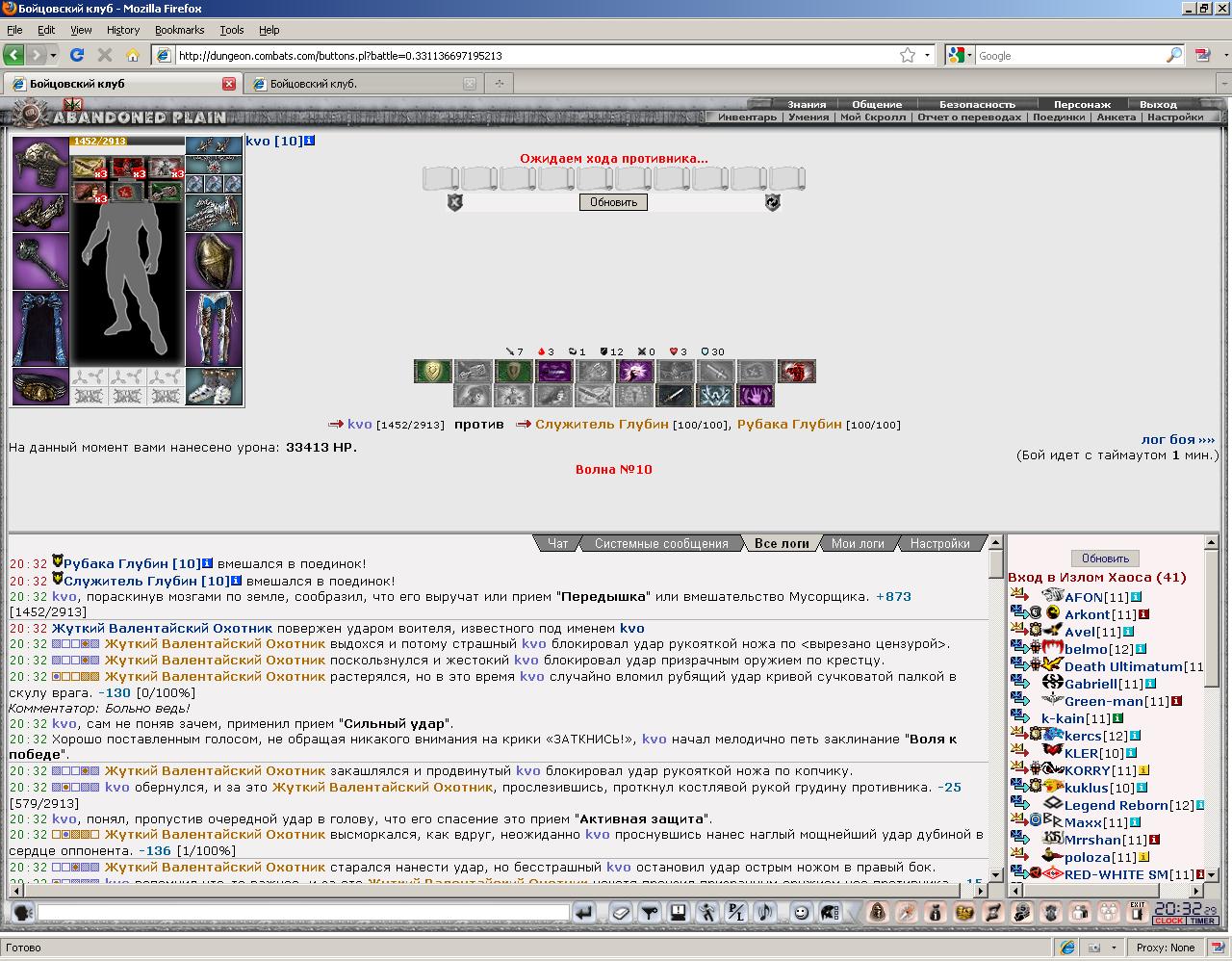Open the Знания top menu

click(x=807, y=104)
